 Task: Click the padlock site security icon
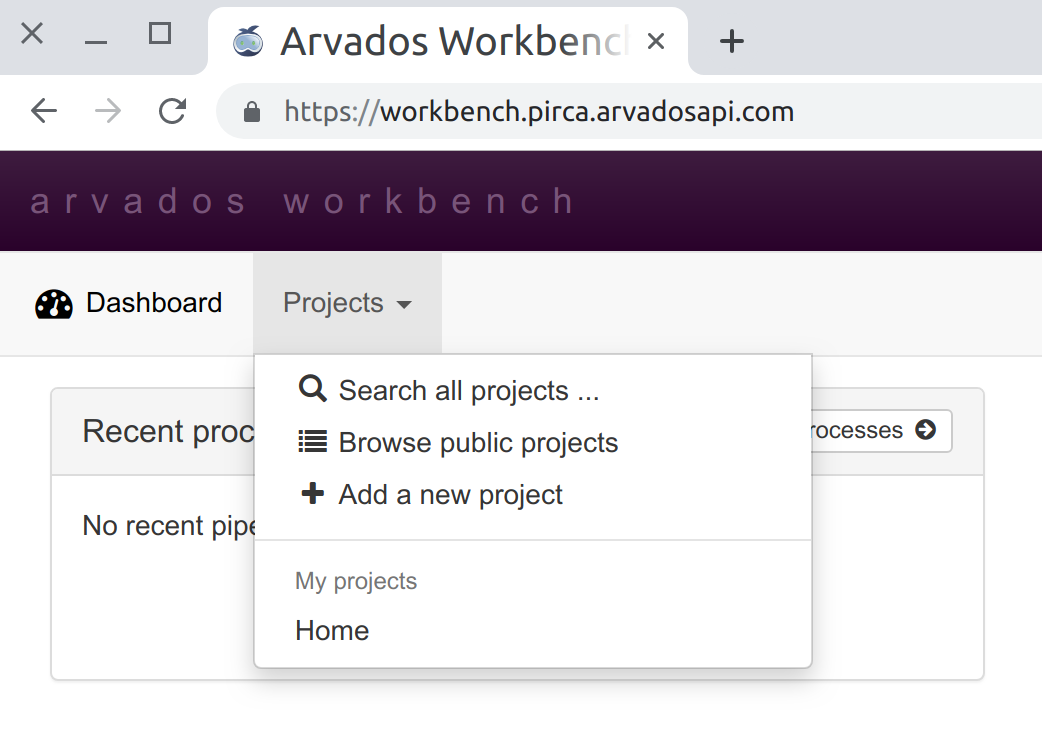point(252,111)
